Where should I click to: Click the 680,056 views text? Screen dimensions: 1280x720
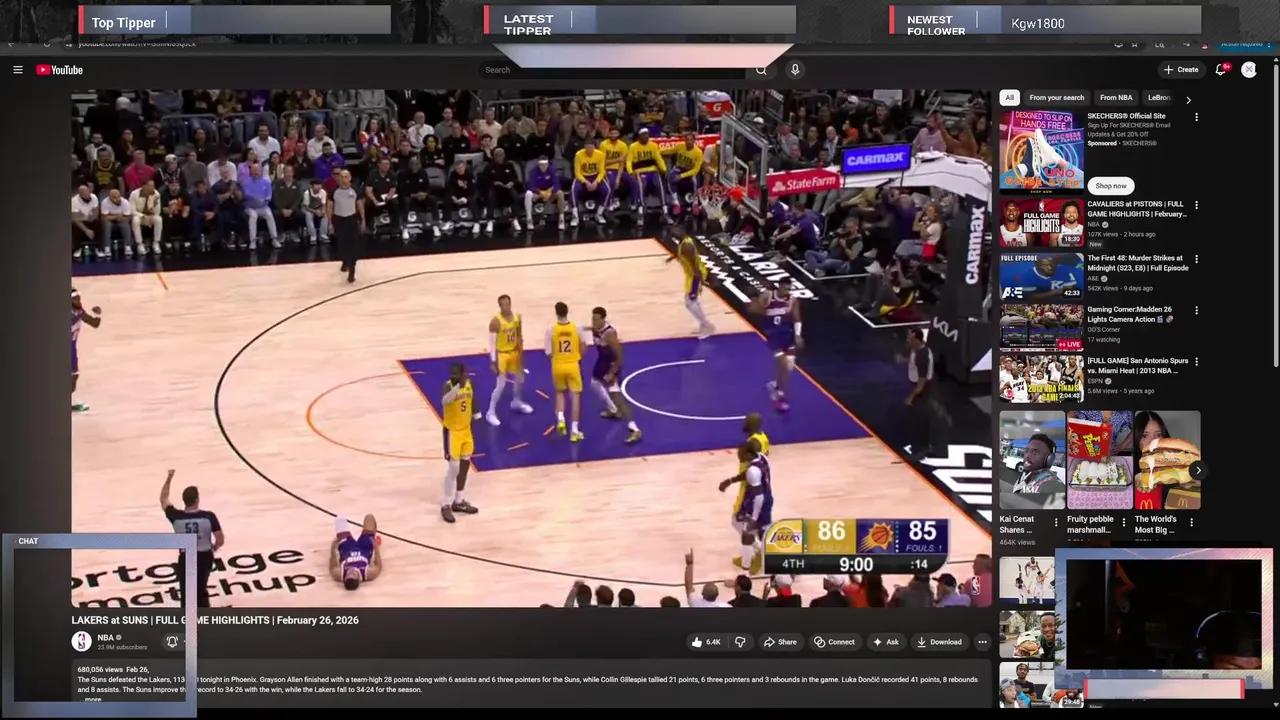pos(100,669)
